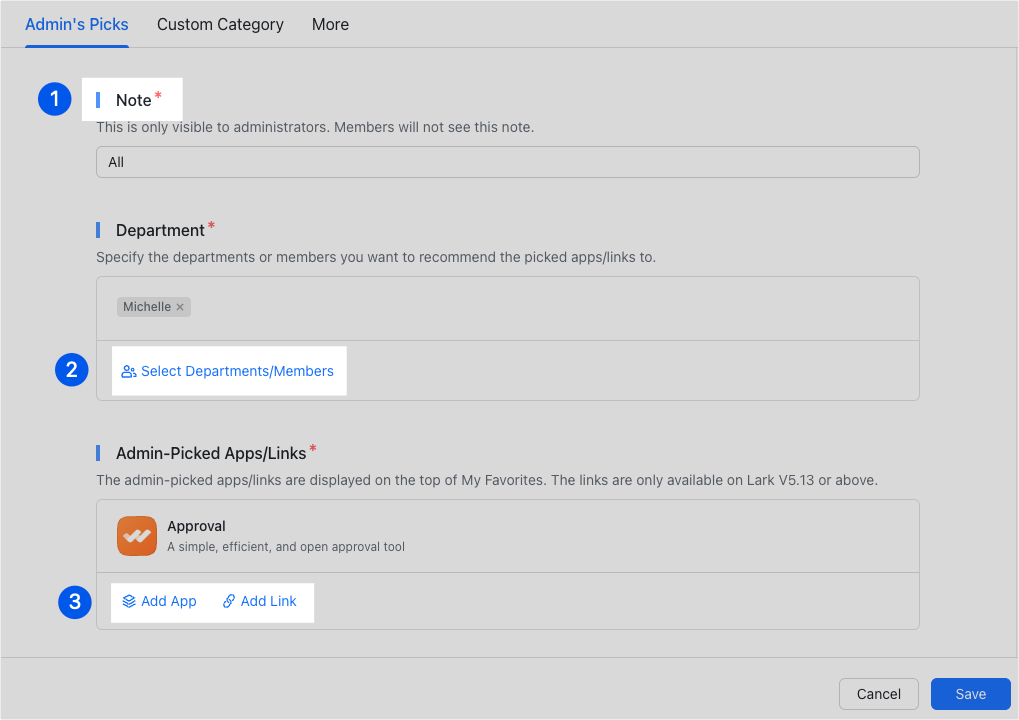
Task: Click the chain icon for Add Link
Action: pyautogui.click(x=229, y=602)
